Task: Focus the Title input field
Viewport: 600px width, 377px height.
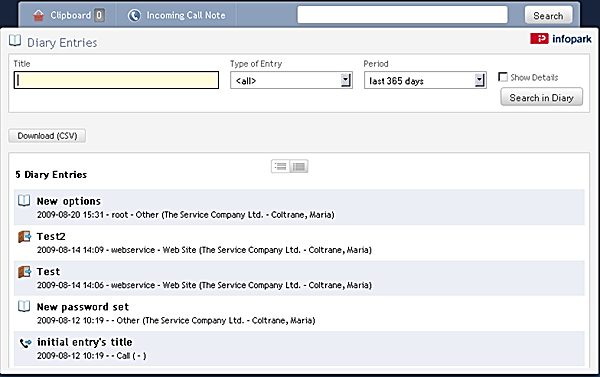Action: point(116,80)
